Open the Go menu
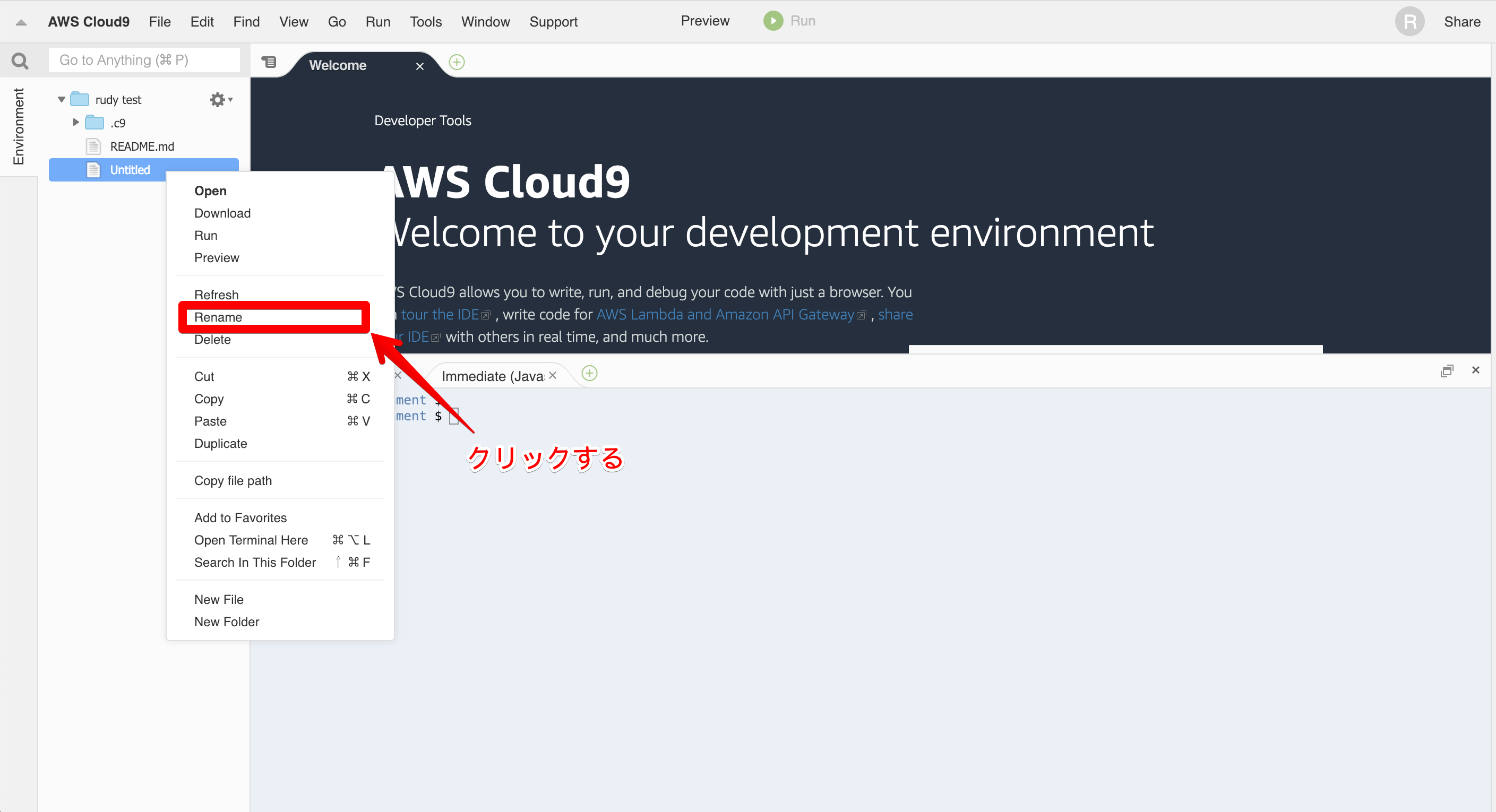Screen dimensions: 1496x812 pyautogui.click(x=337, y=22)
